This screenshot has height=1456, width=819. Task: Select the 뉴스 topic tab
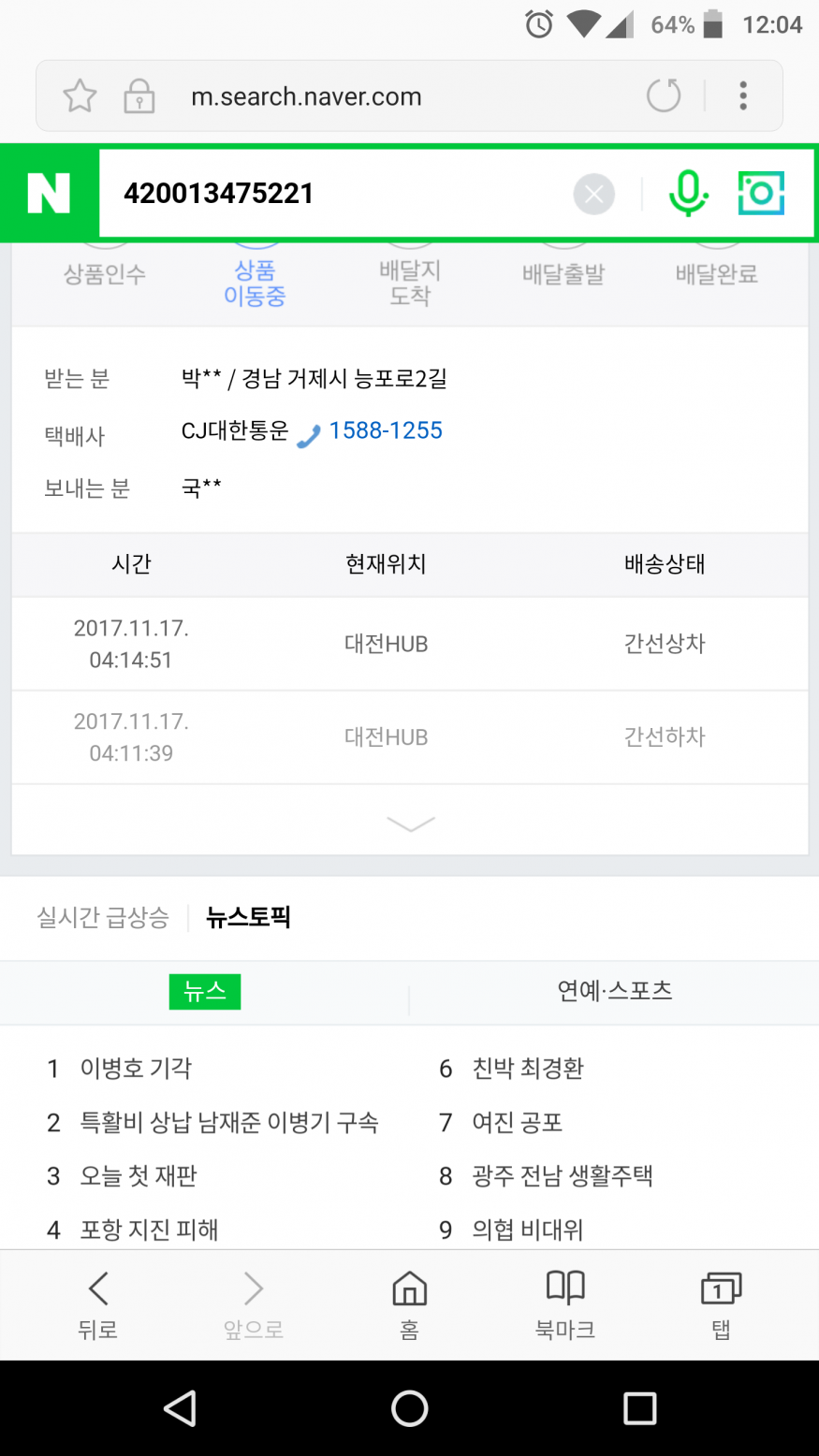205,992
